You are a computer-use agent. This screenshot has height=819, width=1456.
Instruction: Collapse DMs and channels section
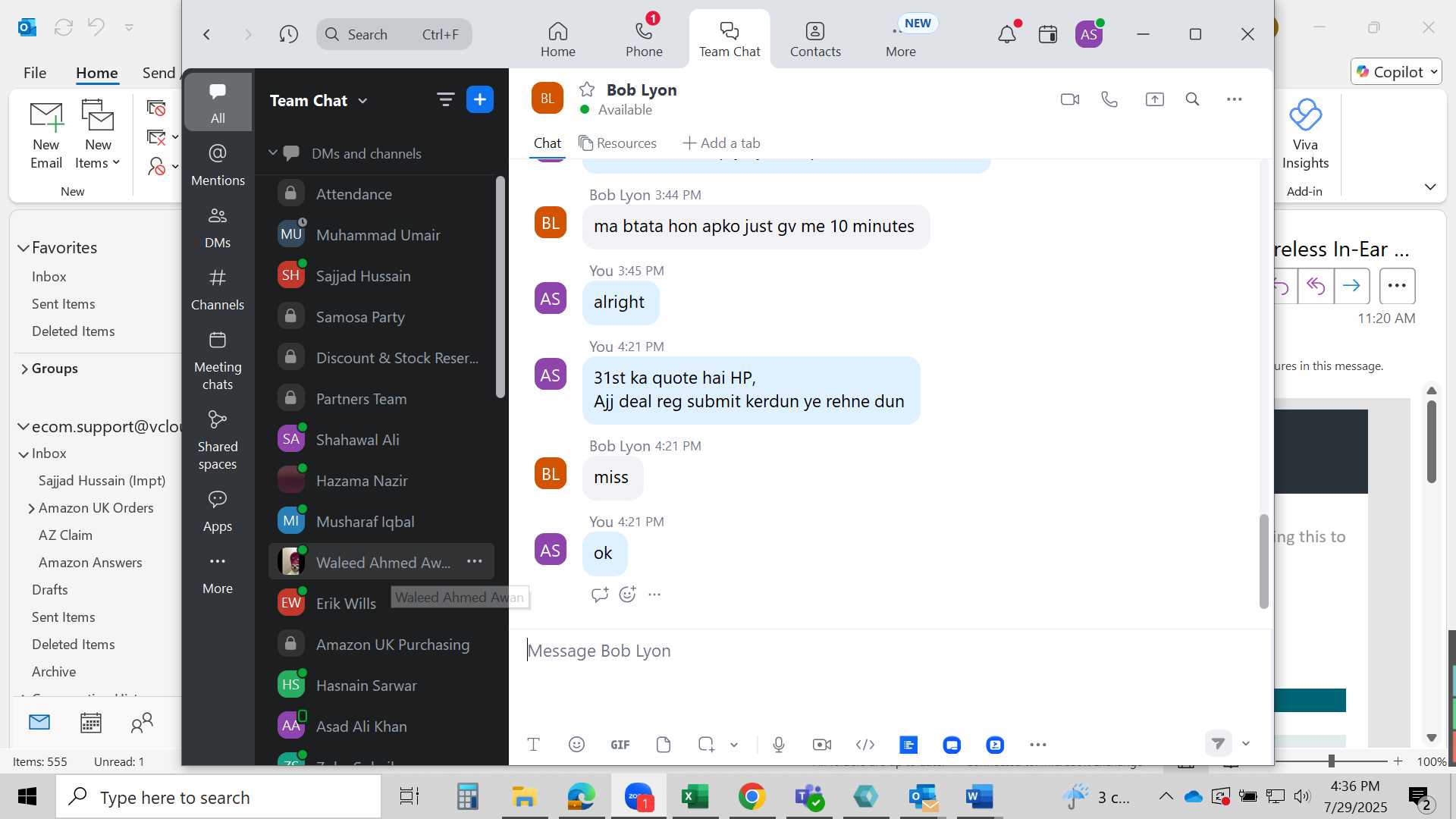tap(273, 153)
